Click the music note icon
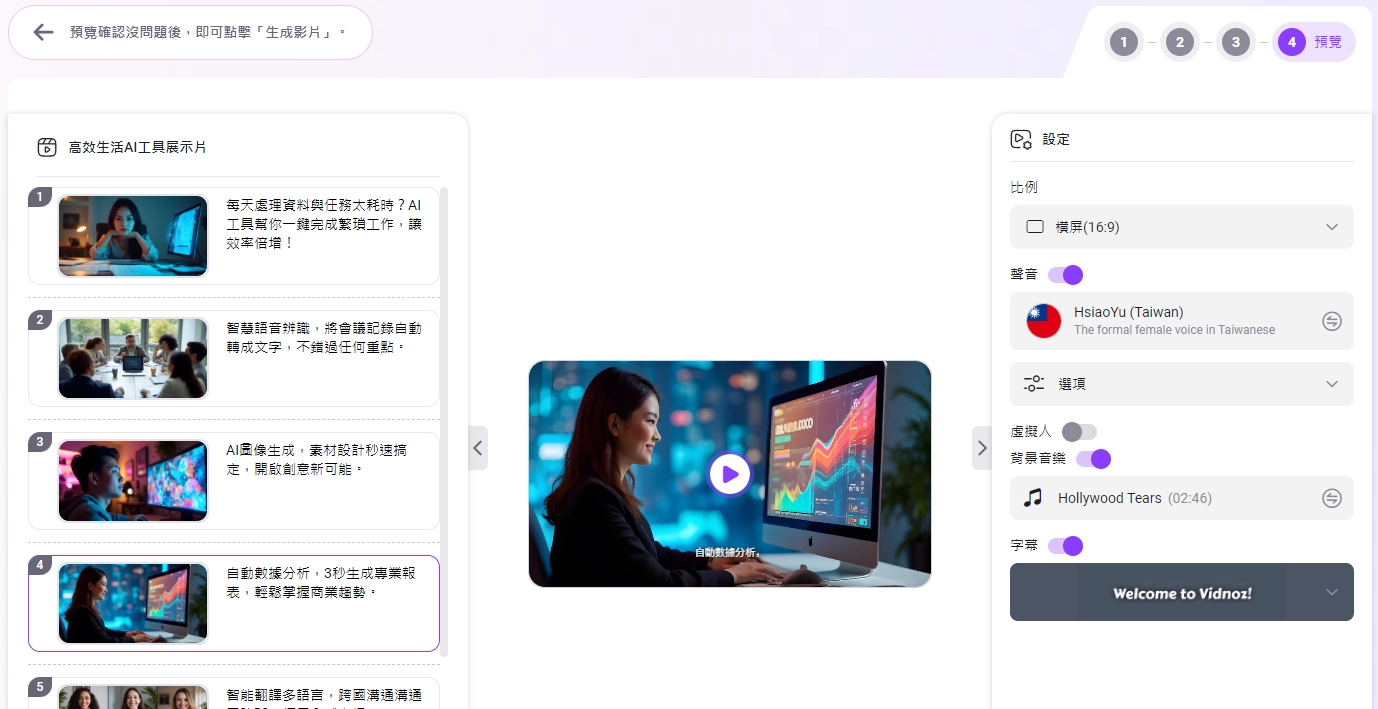The height and width of the screenshot is (709, 1378). [1033, 498]
